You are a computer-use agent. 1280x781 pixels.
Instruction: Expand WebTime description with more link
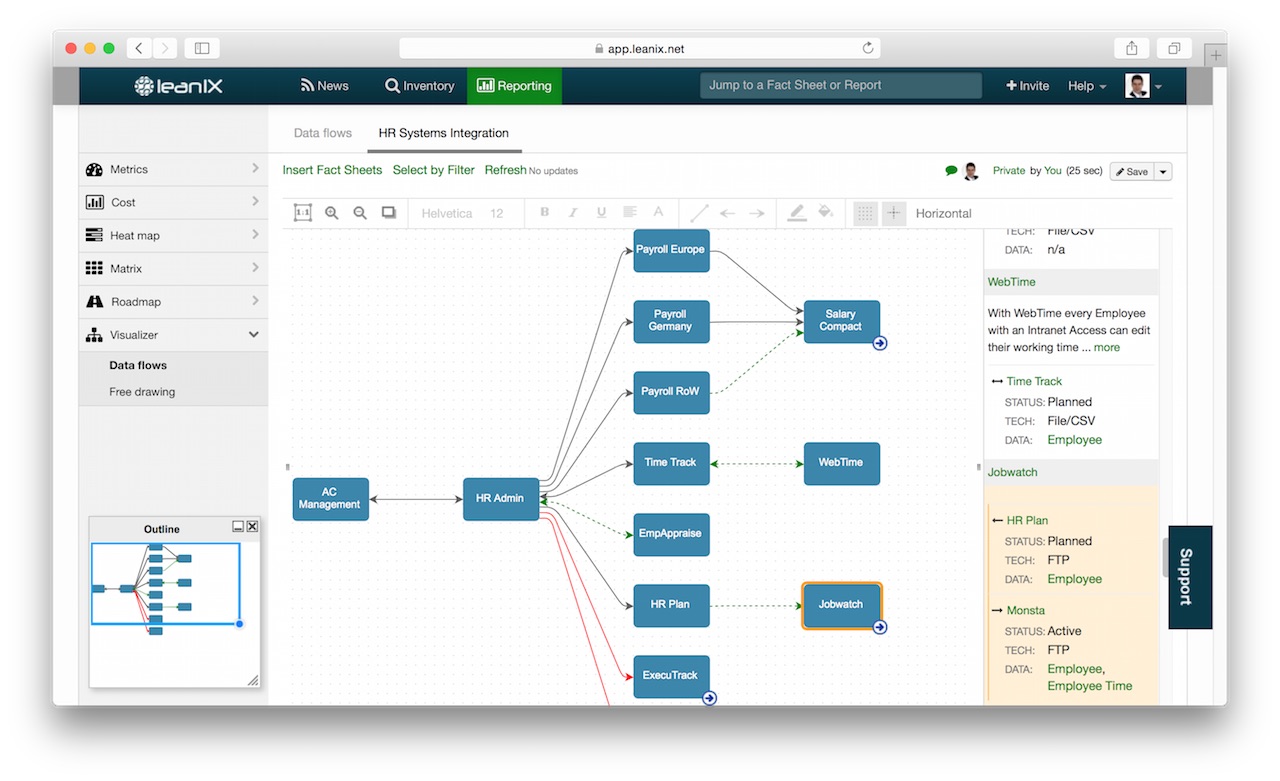[1107, 347]
